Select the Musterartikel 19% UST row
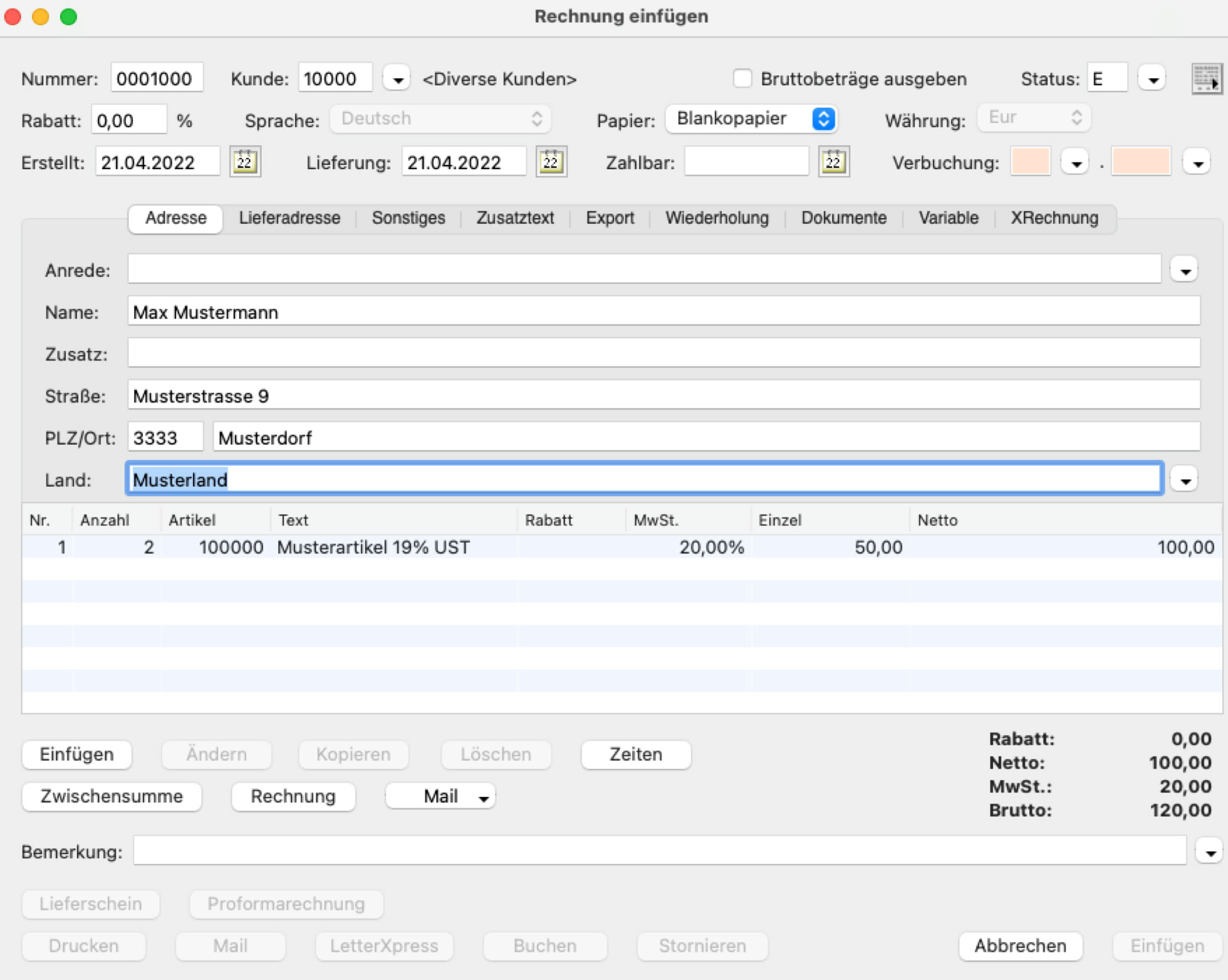The width and height of the screenshot is (1228, 980). pyautogui.click(x=373, y=547)
